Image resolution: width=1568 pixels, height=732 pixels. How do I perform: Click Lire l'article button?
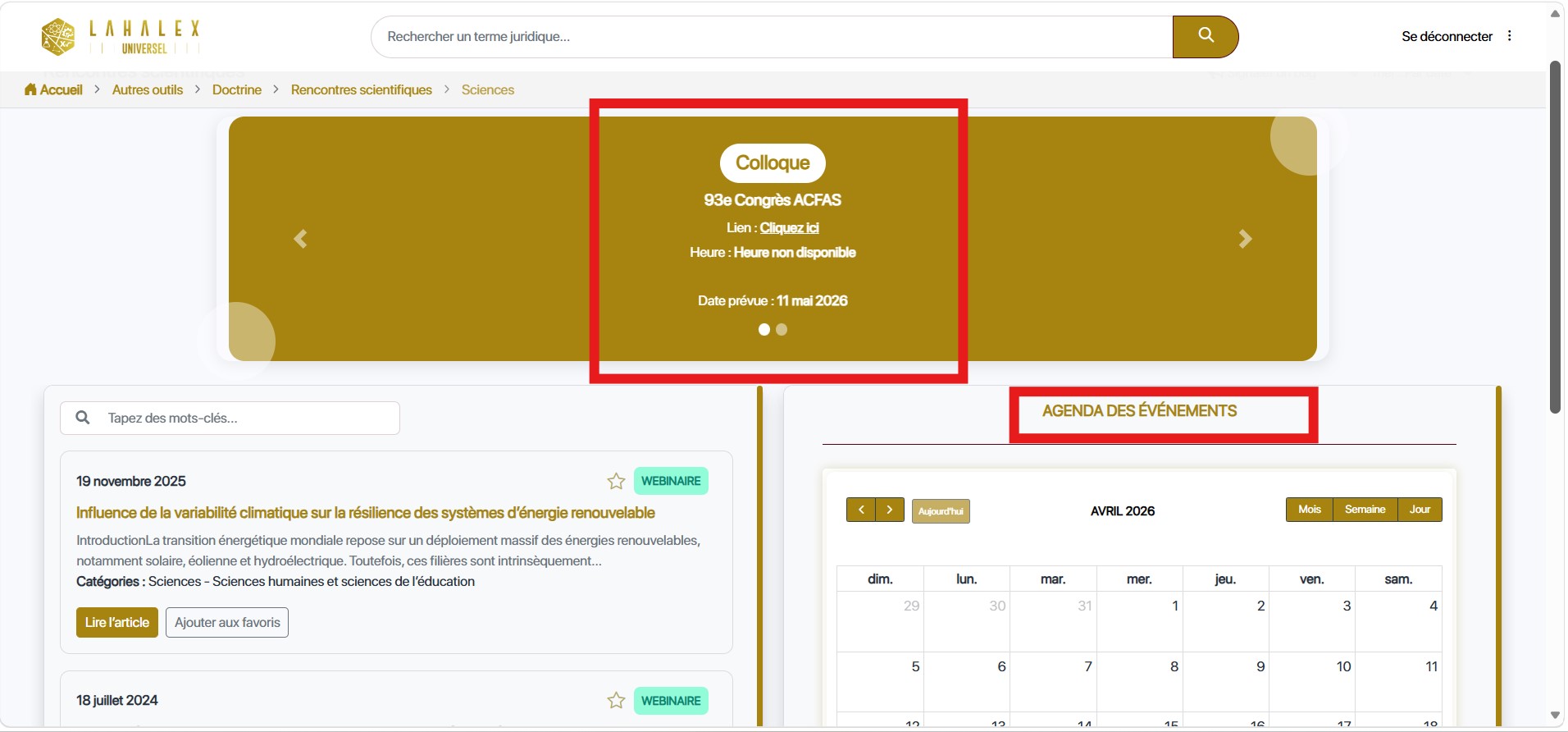click(117, 622)
